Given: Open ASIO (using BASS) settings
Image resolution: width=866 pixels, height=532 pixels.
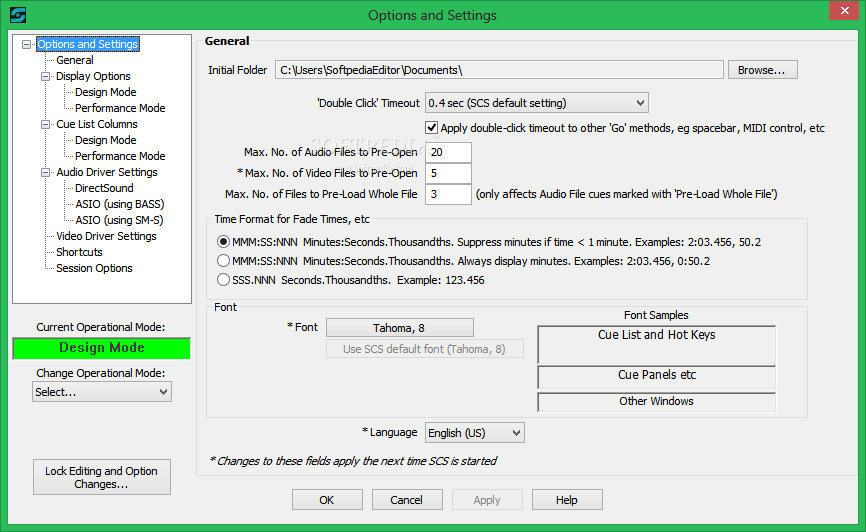Looking at the screenshot, I should (x=119, y=204).
